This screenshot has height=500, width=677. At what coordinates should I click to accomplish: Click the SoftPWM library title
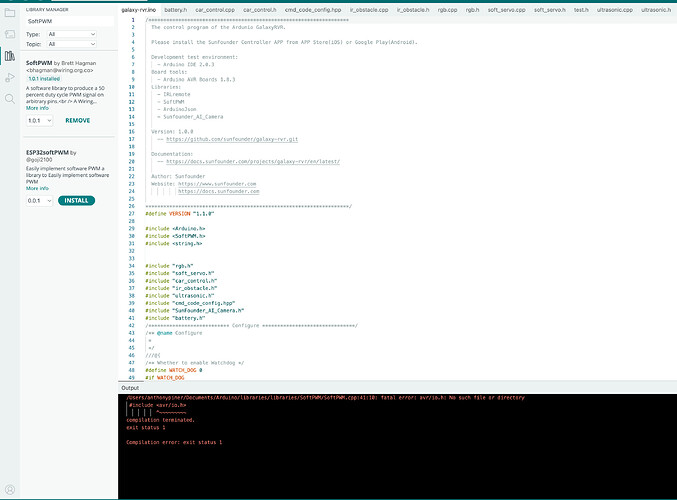pos(39,63)
